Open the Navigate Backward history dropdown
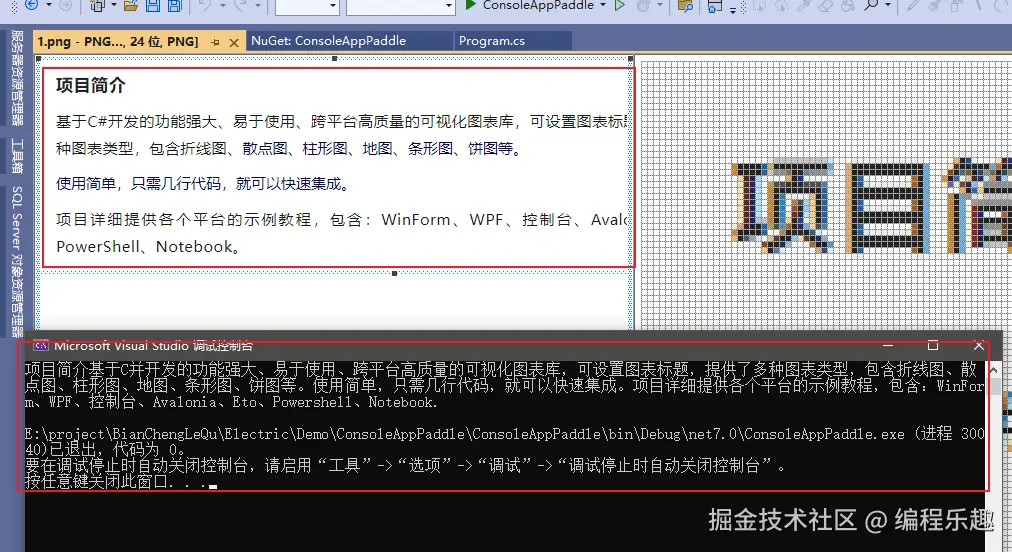Viewport: 1012px width, 552px height. click(x=48, y=5)
